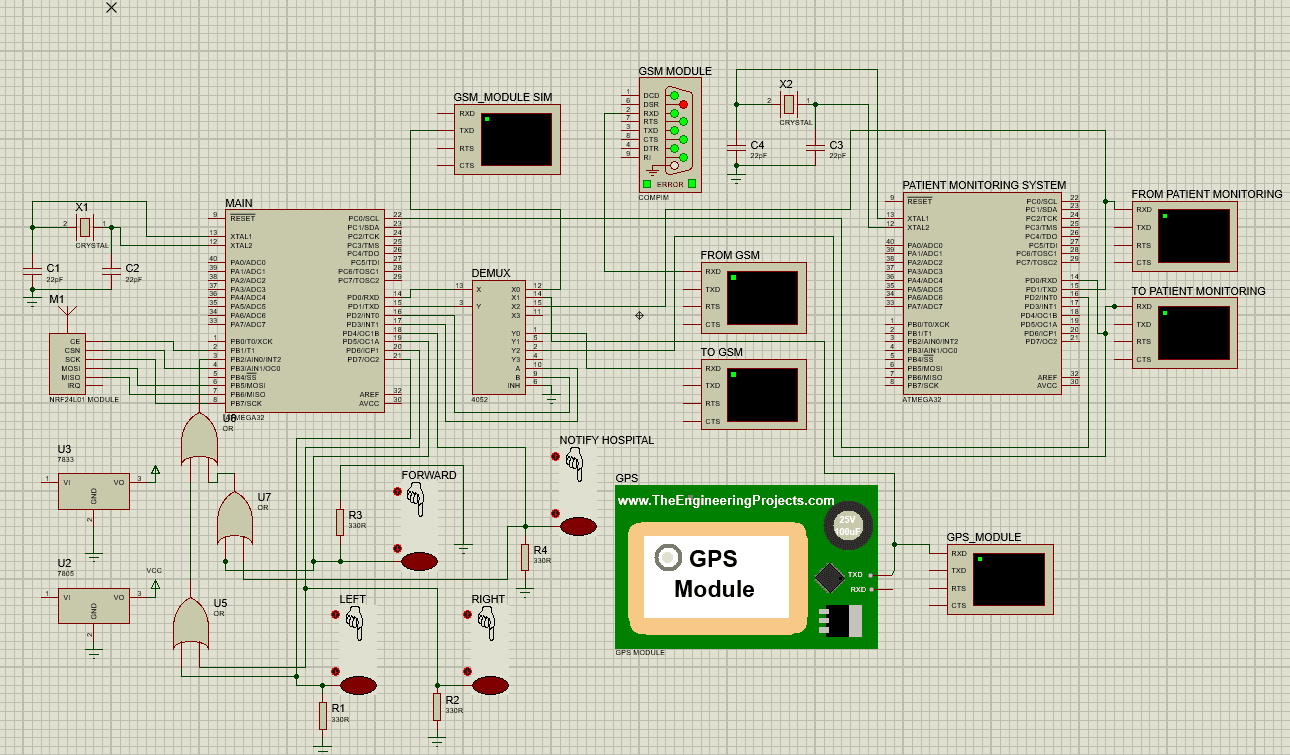Screen dimensions: 1290x755
Task: Click the "NRF24L01 MODULE" text
Action: (x=84, y=399)
